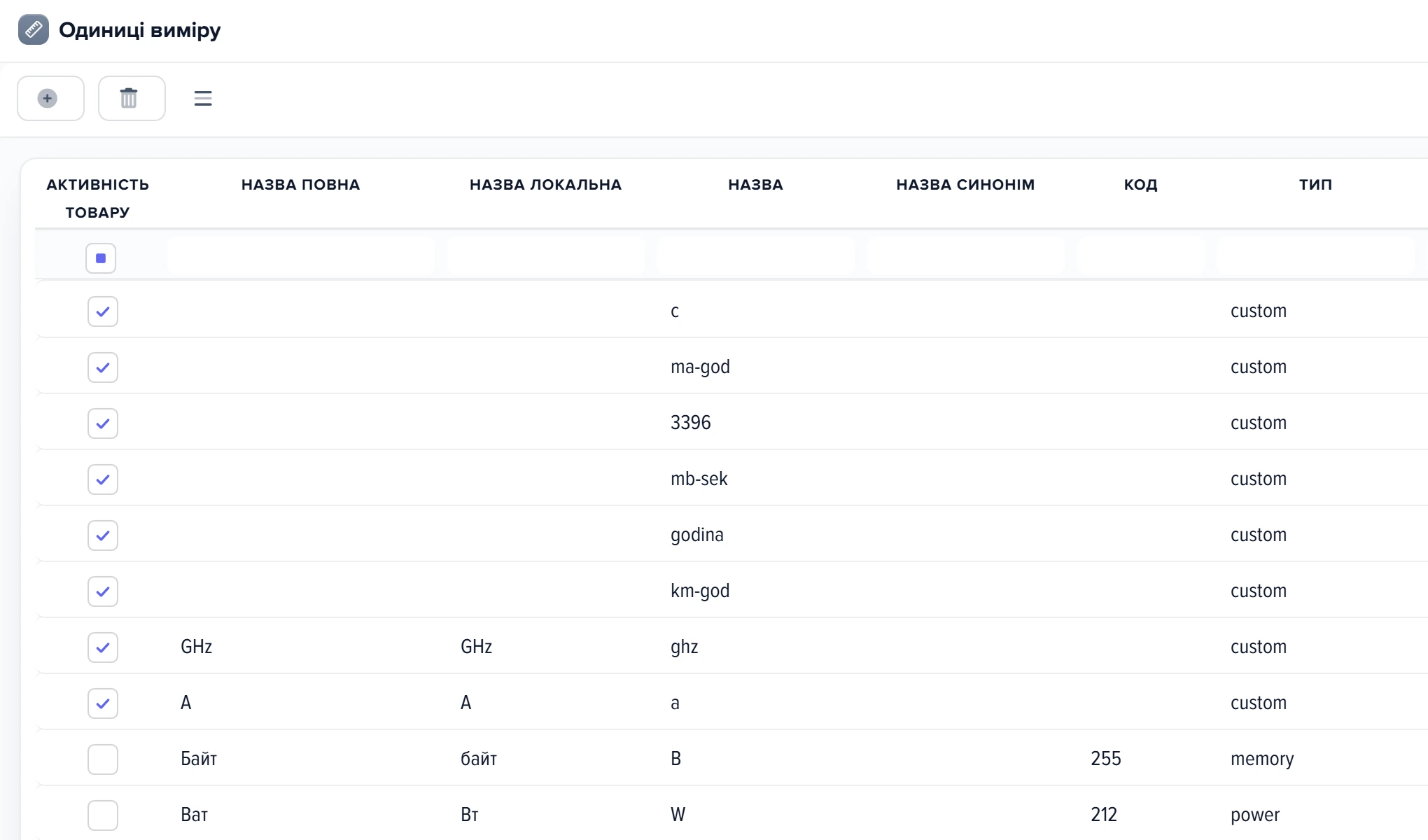
Task: Sort by Назва column header
Action: (x=756, y=185)
